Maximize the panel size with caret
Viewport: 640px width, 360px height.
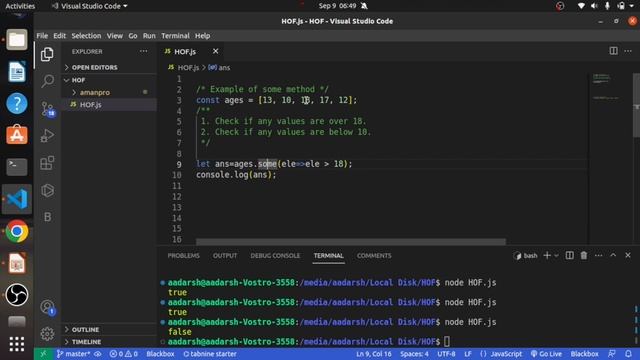point(613,255)
